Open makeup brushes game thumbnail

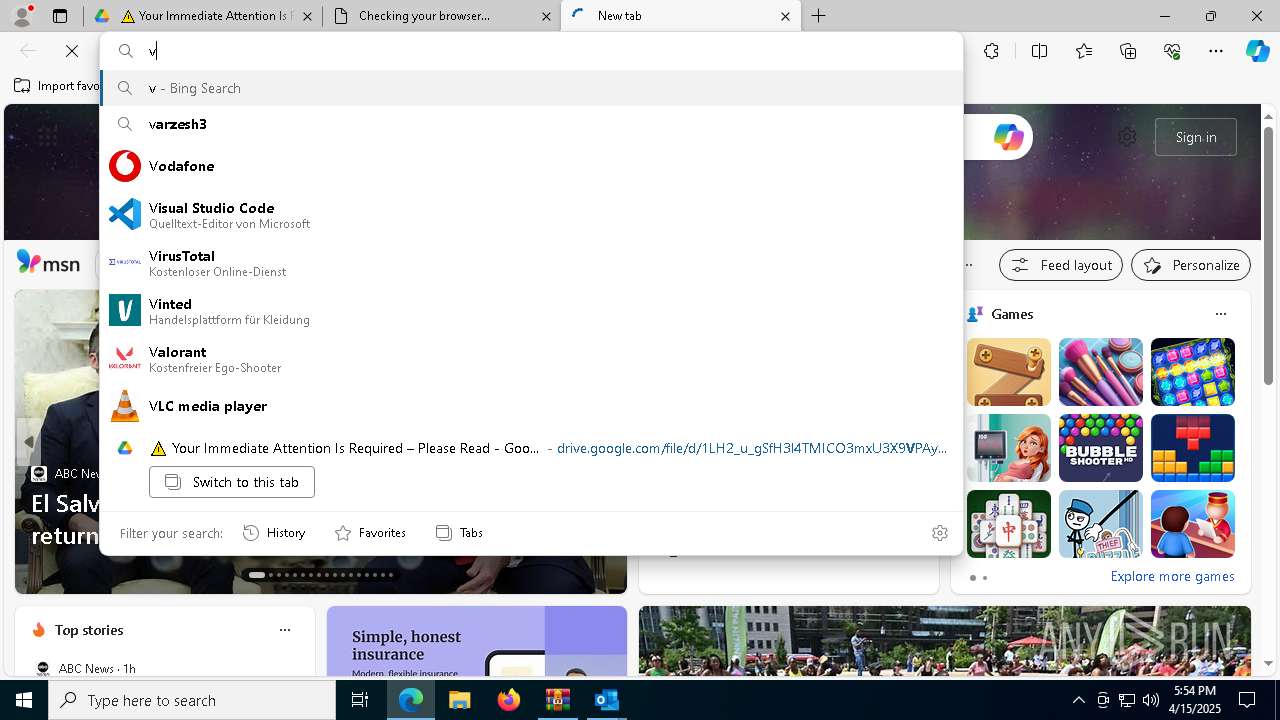1101,372
